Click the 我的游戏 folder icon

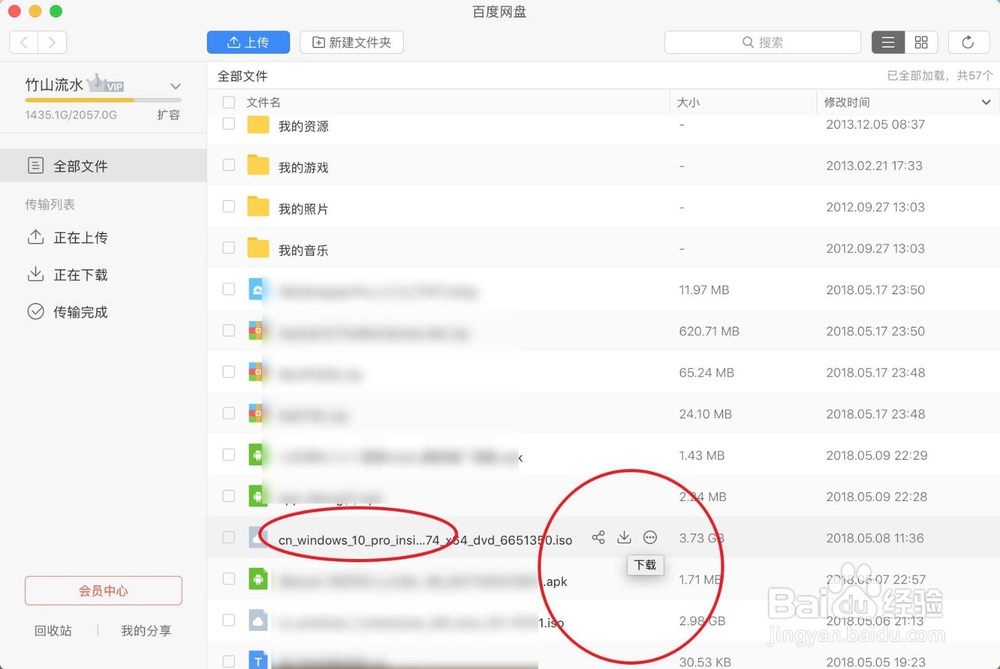[258, 165]
